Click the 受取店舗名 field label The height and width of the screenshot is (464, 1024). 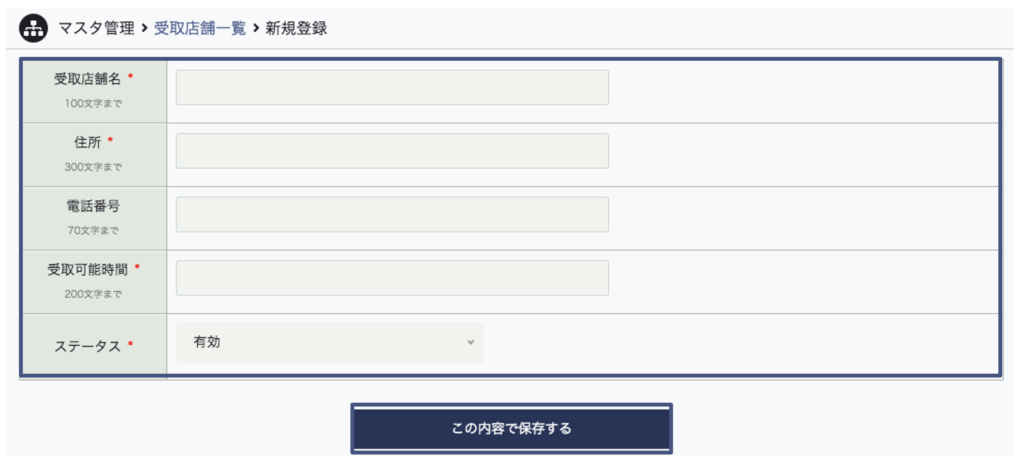(87, 79)
